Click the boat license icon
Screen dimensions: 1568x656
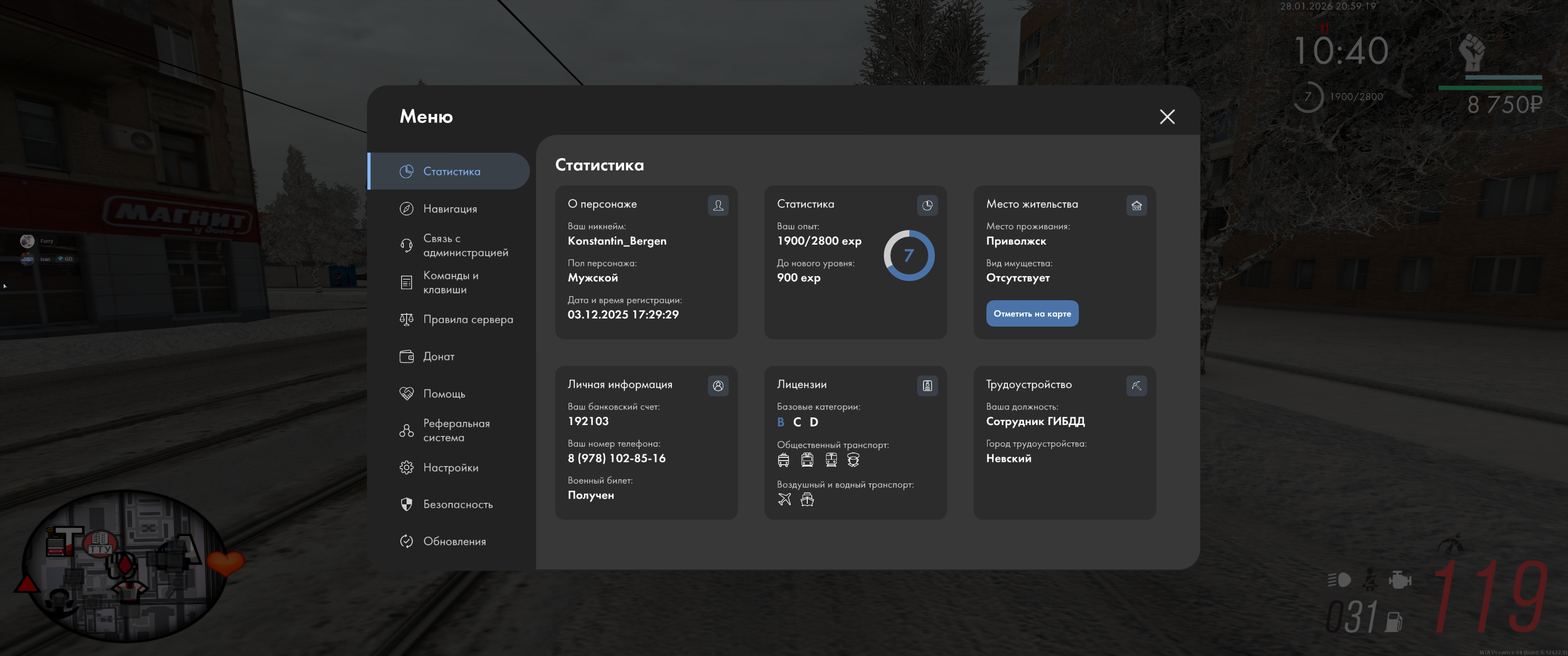tap(807, 500)
